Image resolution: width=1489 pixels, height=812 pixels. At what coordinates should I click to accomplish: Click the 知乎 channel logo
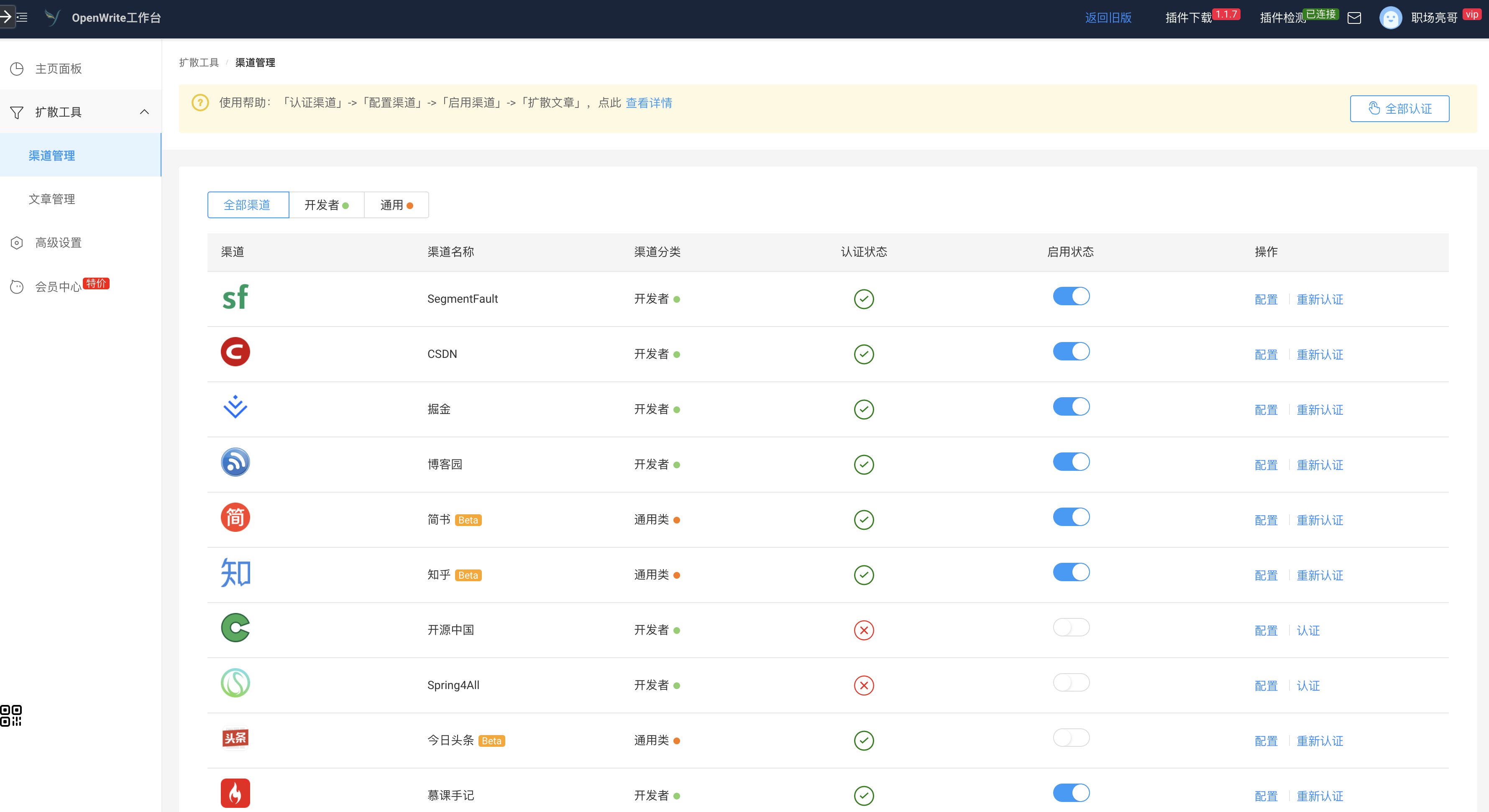coord(235,573)
